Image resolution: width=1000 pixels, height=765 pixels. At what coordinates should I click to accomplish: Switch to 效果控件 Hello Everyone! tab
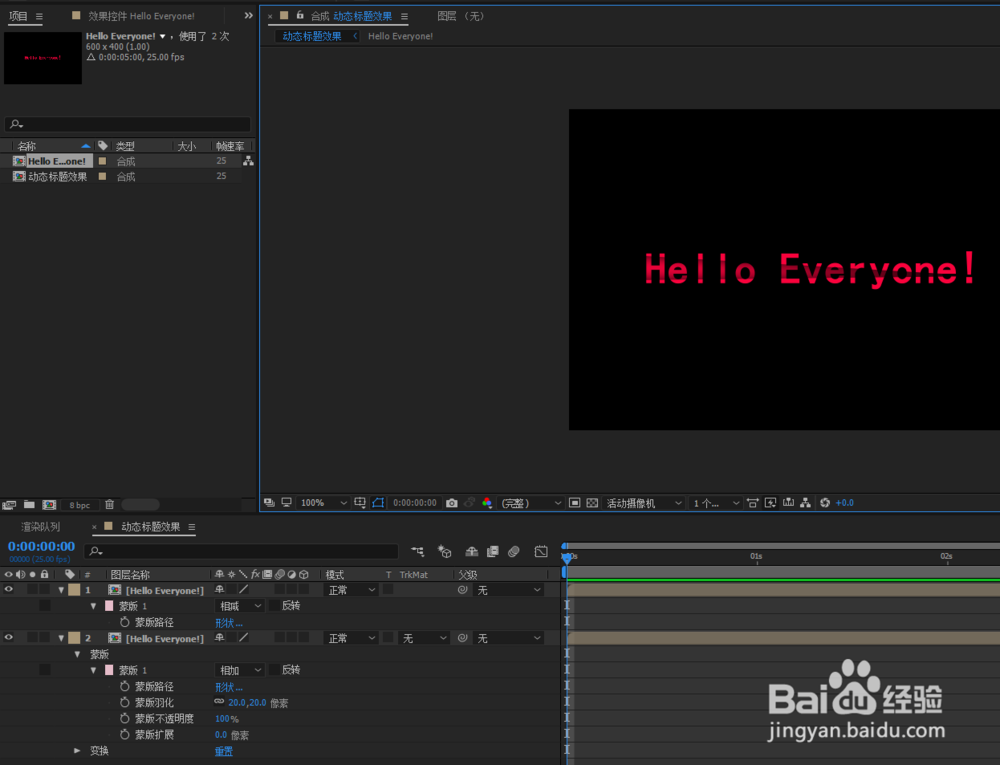[x=141, y=16]
